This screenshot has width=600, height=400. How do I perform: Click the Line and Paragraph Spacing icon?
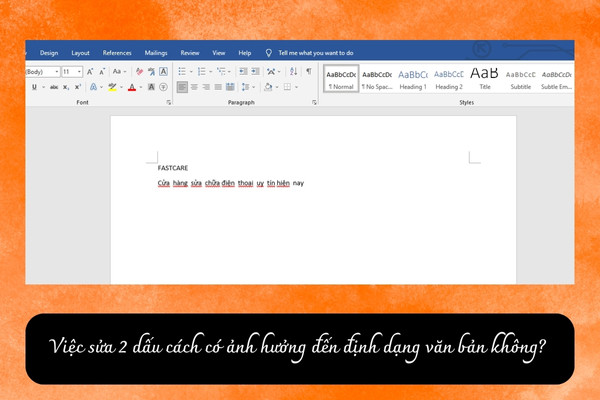[246, 87]
